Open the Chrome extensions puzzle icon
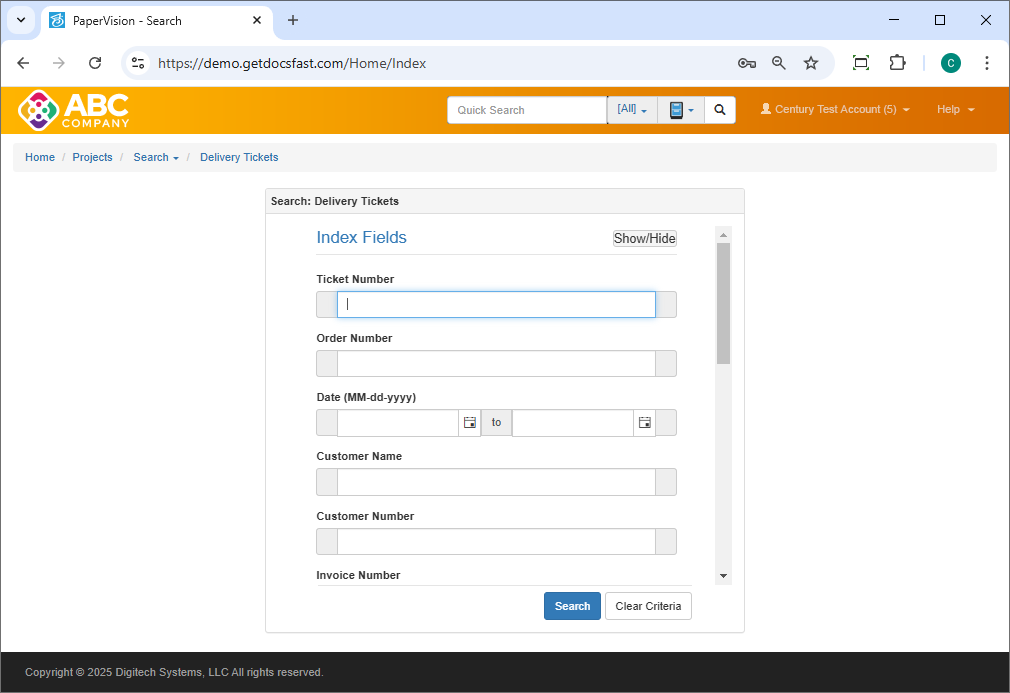This screenshot has height=693, width=1010. 897,63
